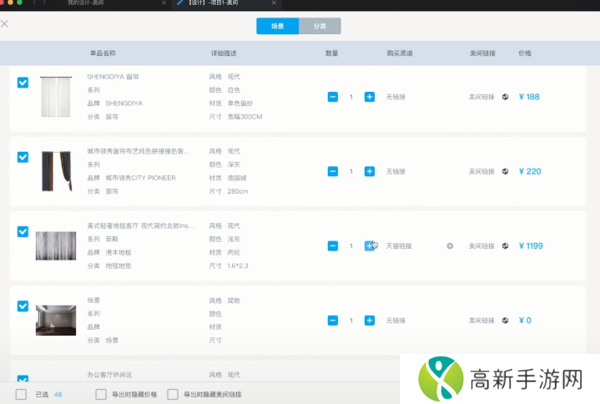600x404 pixels.
Task: Open 美间链接 globe icon for ¥188 item
Action: pyautogui.click(x=505, y=97)
